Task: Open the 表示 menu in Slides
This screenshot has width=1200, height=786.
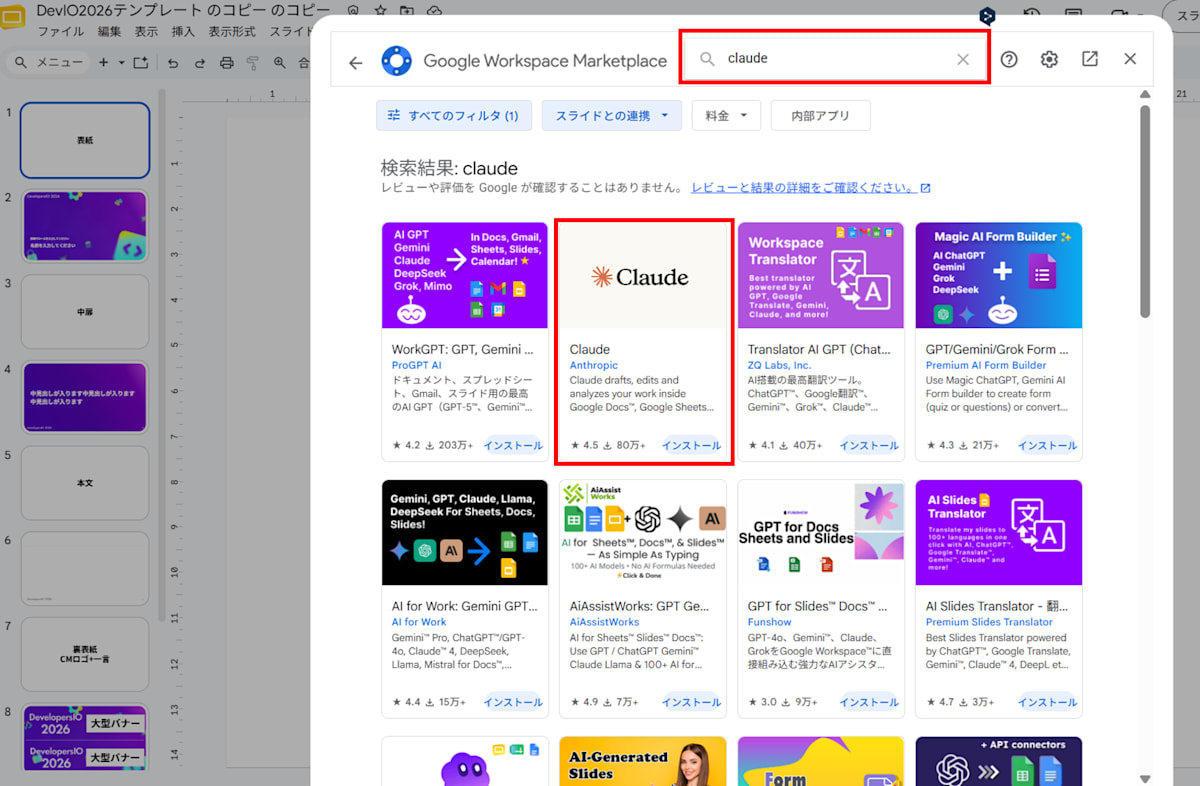Action: (146, 32)
